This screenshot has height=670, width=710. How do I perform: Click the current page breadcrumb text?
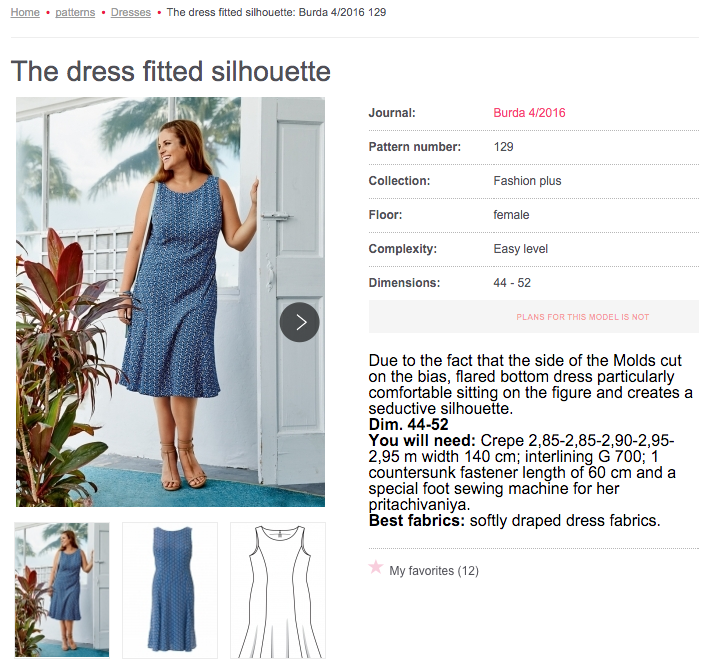click(x=276, y=12)
